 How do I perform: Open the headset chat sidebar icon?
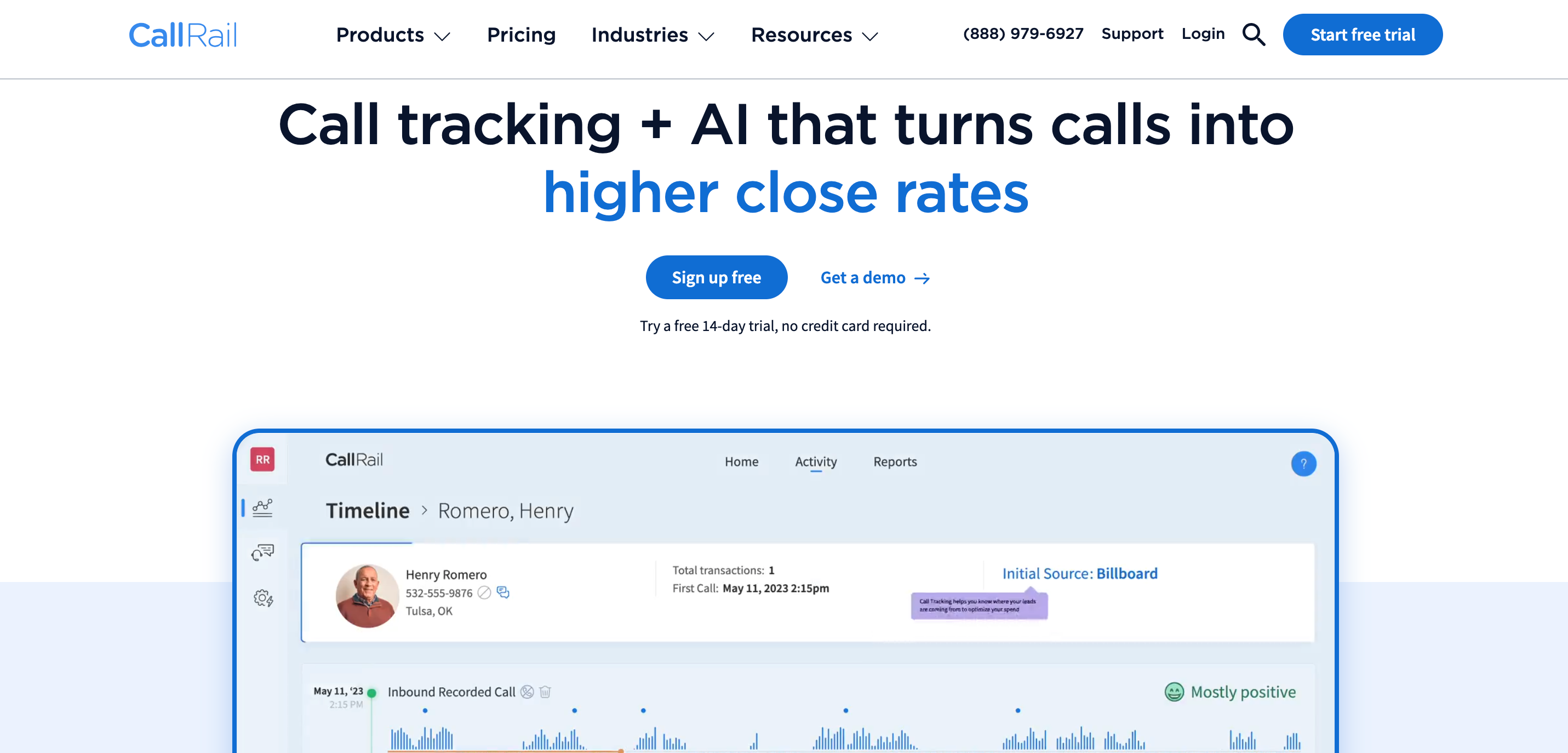262,553
